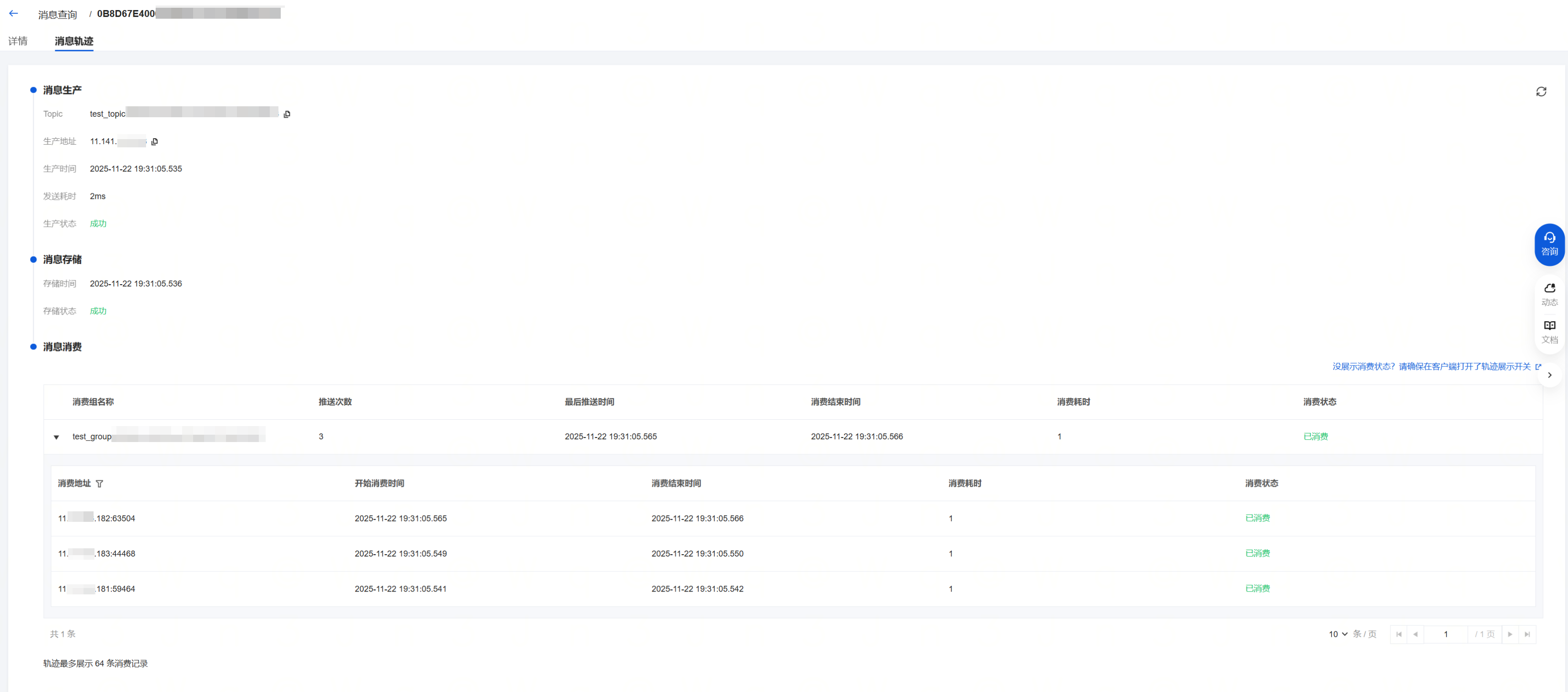Go to the previous page arrow

coord(1415,634)
